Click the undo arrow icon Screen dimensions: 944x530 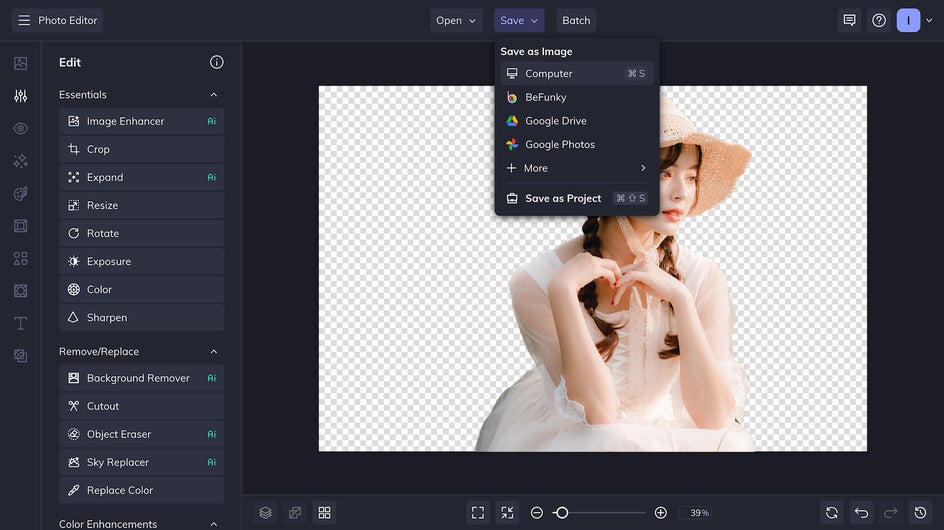(x=862, y=512)
